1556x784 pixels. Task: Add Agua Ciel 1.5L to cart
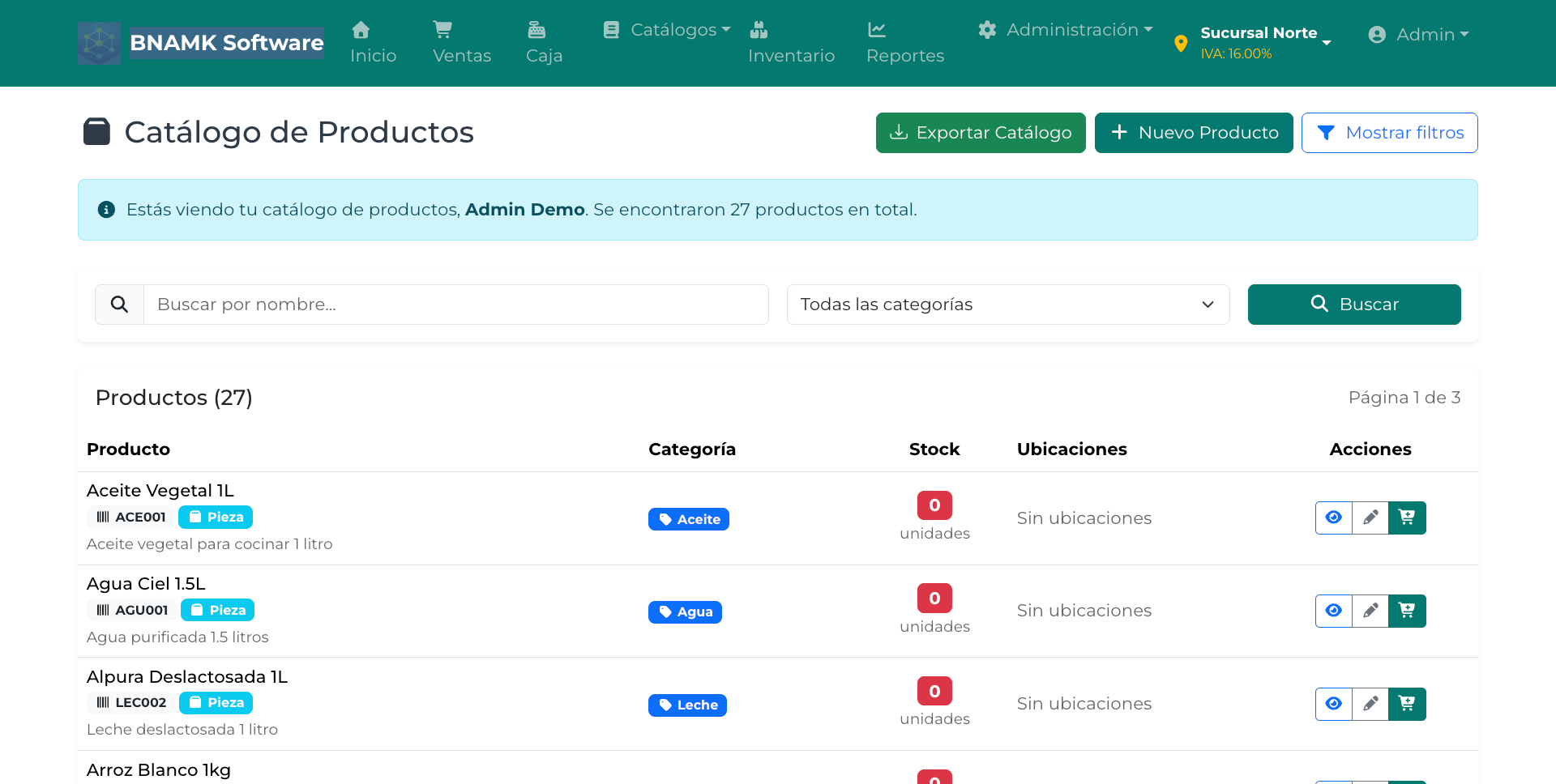[1407, 611]
